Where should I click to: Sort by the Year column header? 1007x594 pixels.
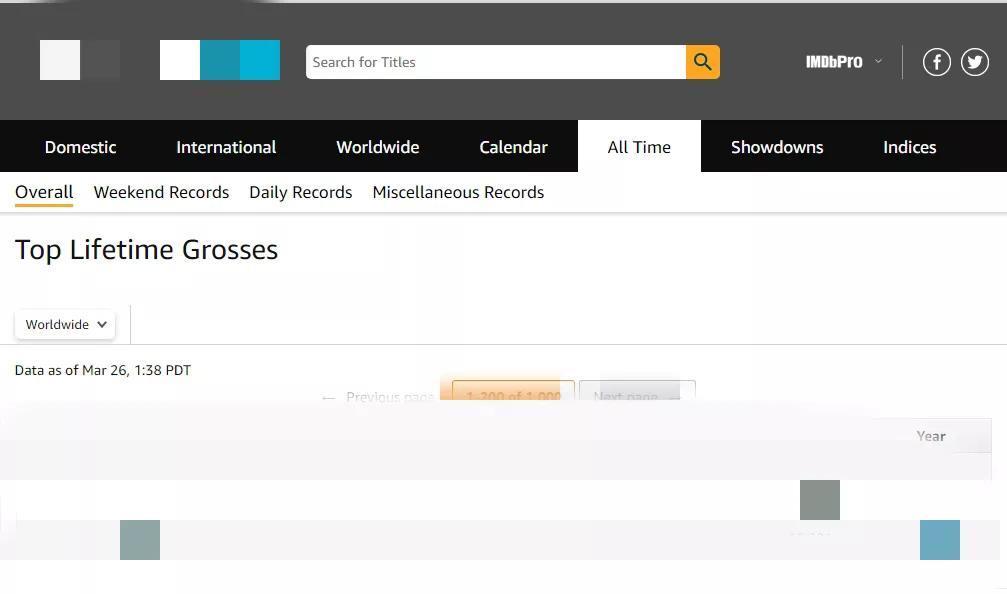pyautogui.click(x=930, y=436)
